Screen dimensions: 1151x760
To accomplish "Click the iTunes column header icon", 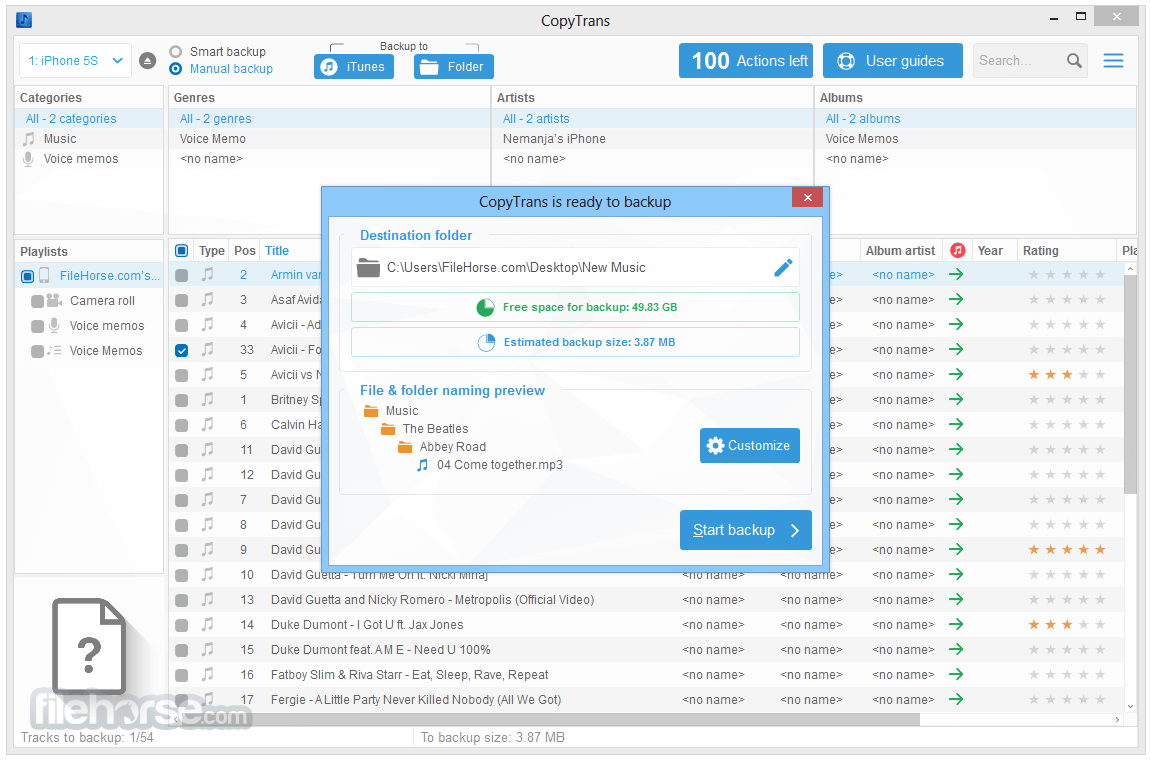I will pos(957,250).
